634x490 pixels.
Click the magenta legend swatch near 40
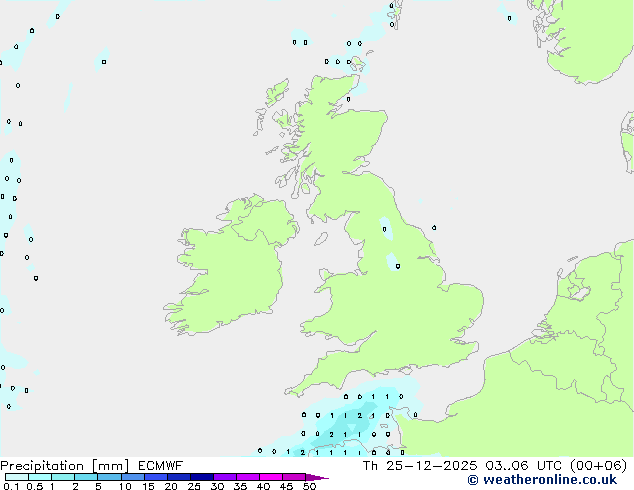coord(270,477)
